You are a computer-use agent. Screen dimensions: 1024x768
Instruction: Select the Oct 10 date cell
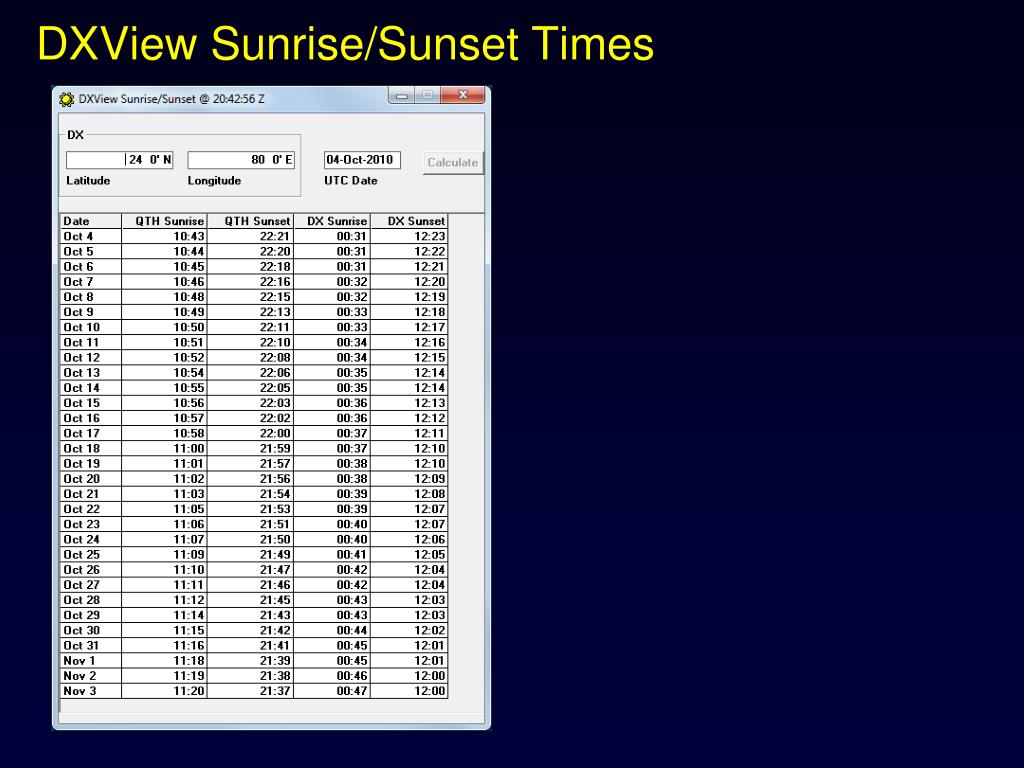[x=91, y=327]
